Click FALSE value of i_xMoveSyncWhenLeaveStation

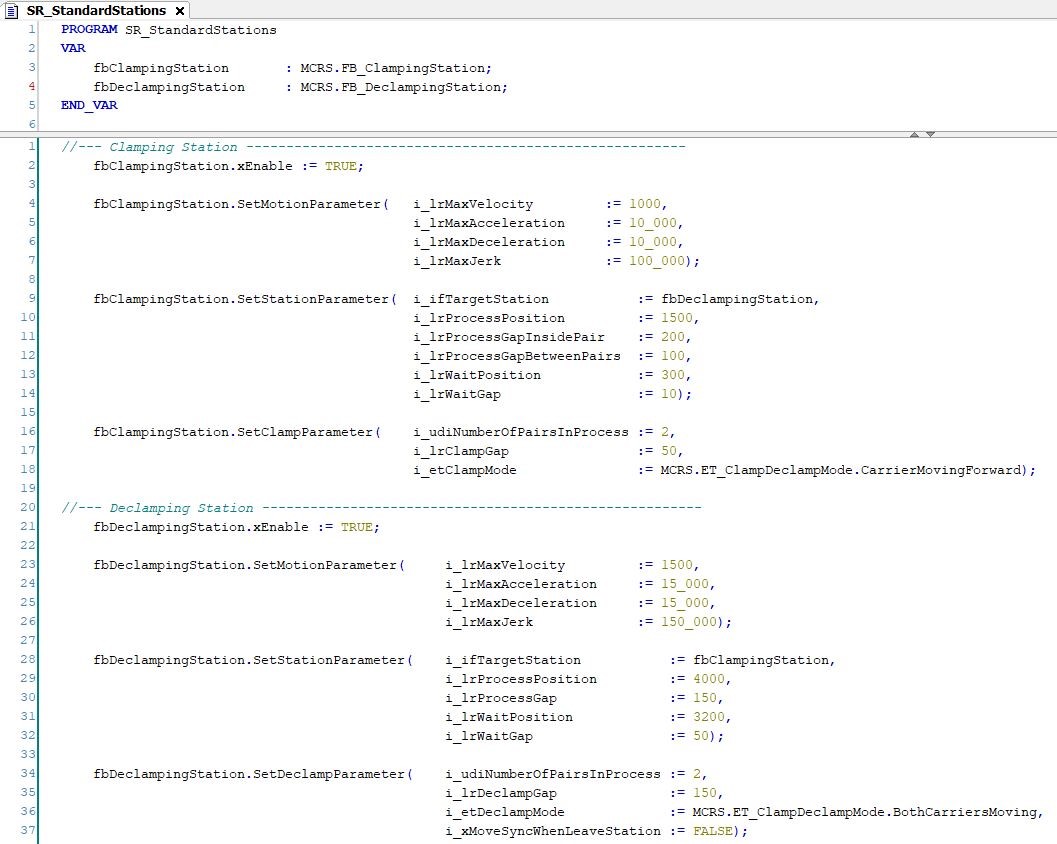point(713,831)
